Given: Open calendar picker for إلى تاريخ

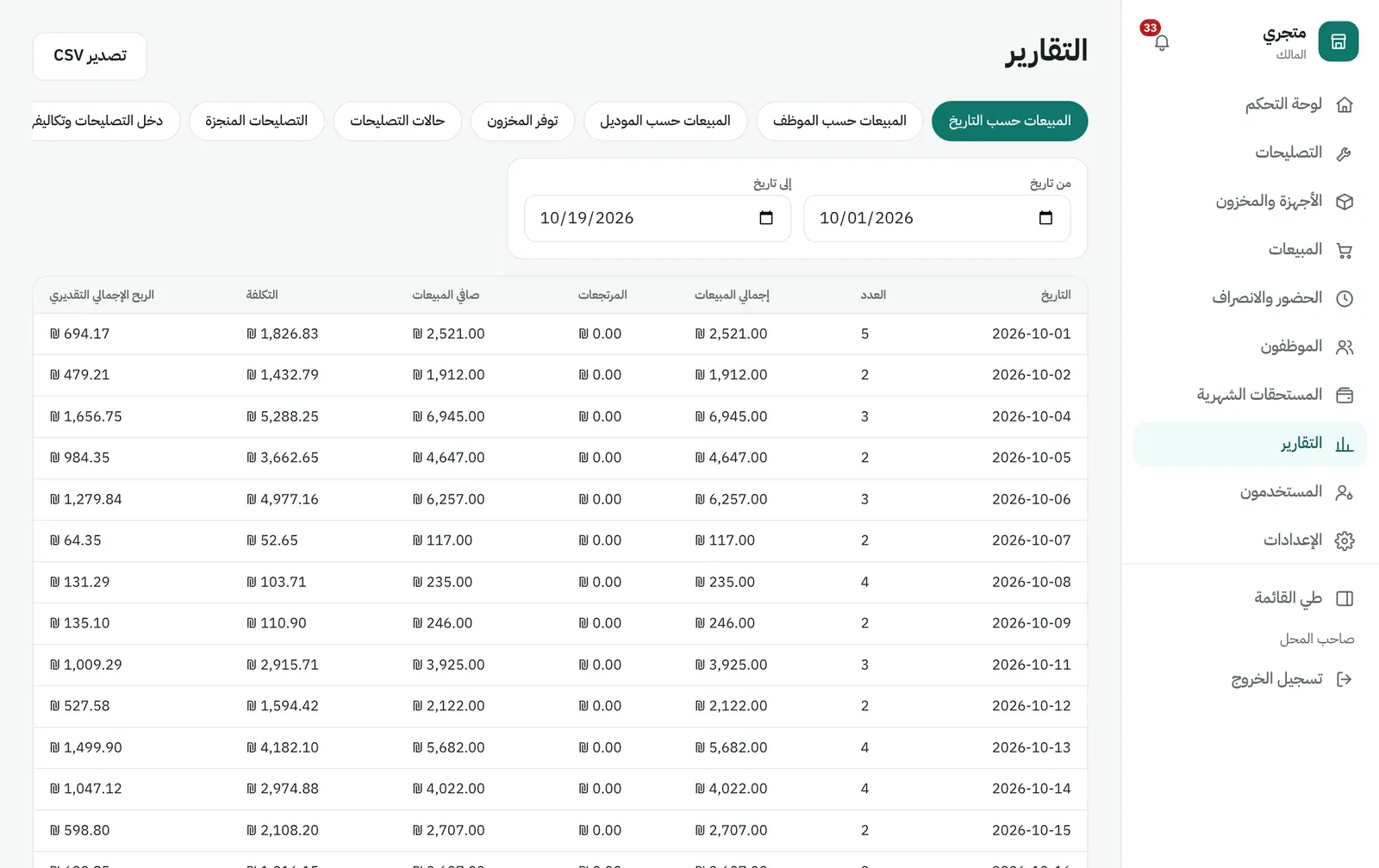Looking at the screenshot, I should 766,218.
